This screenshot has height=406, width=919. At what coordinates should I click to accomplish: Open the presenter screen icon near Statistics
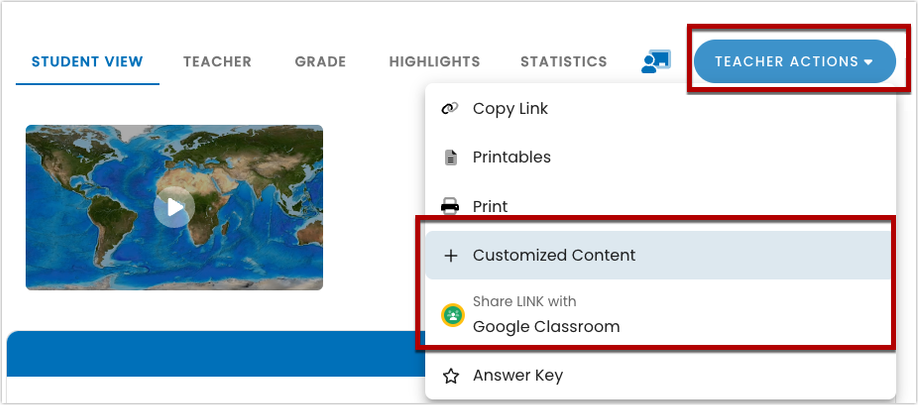pos(656,62)
